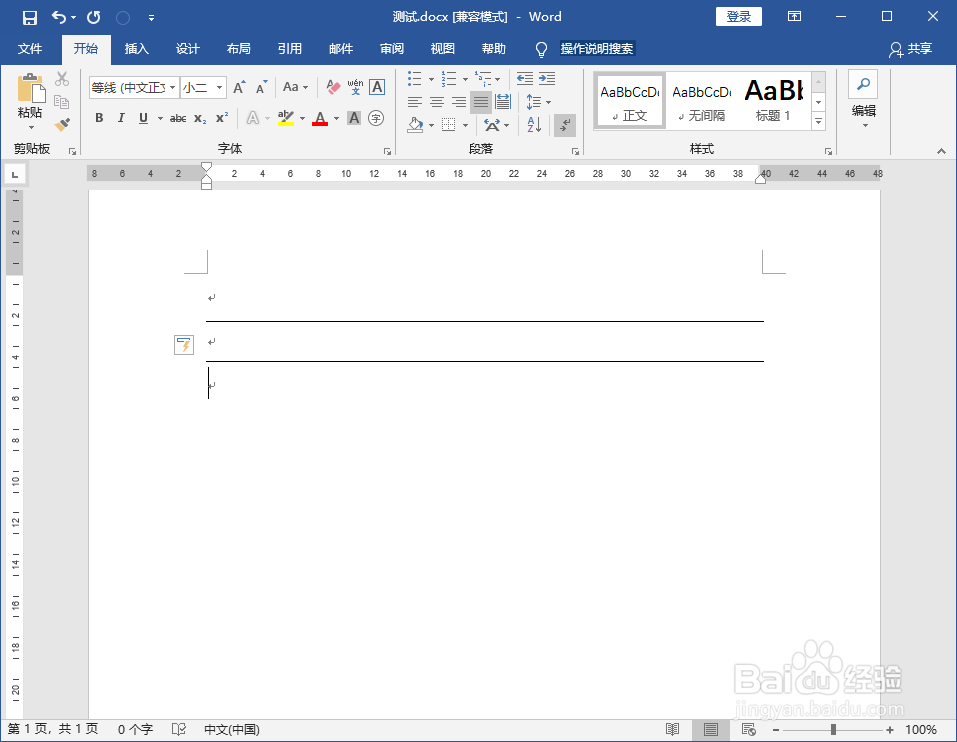
Task: Toggle subscript formatting
Action: [200, 118]
